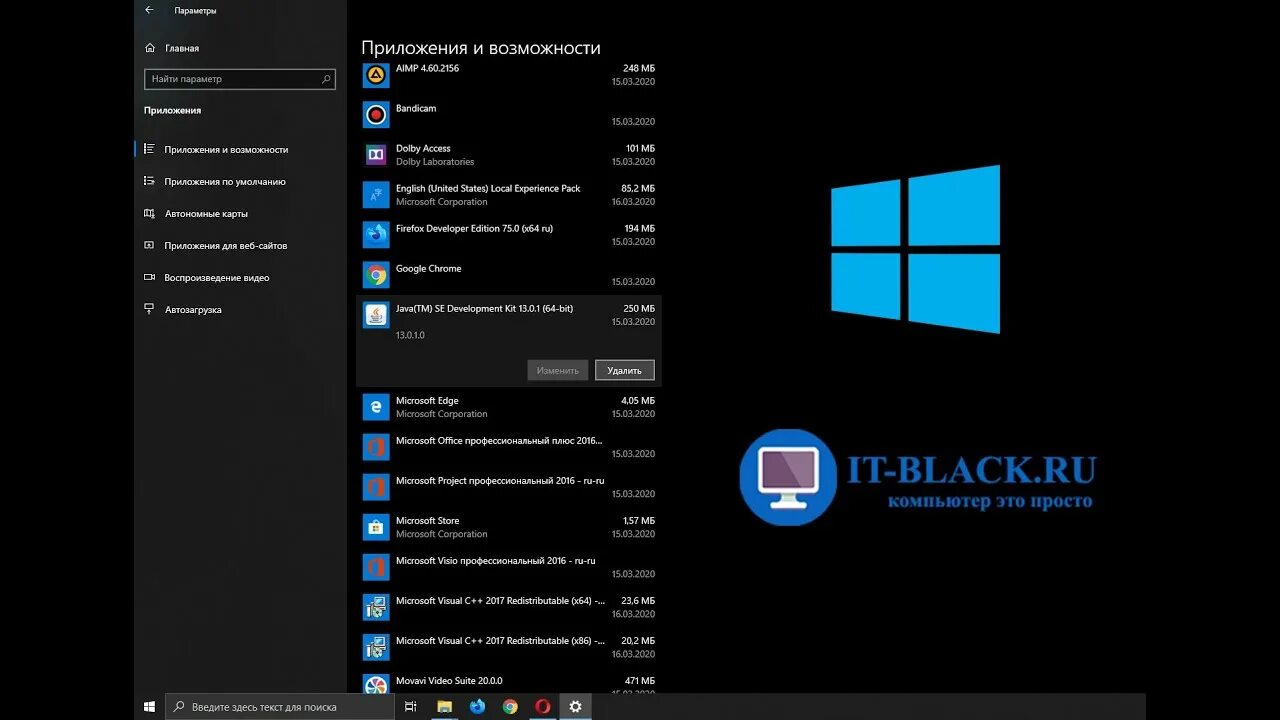1280x720 pixels.
Task: Click the Найти параметр search field
Action: (240, 79)
